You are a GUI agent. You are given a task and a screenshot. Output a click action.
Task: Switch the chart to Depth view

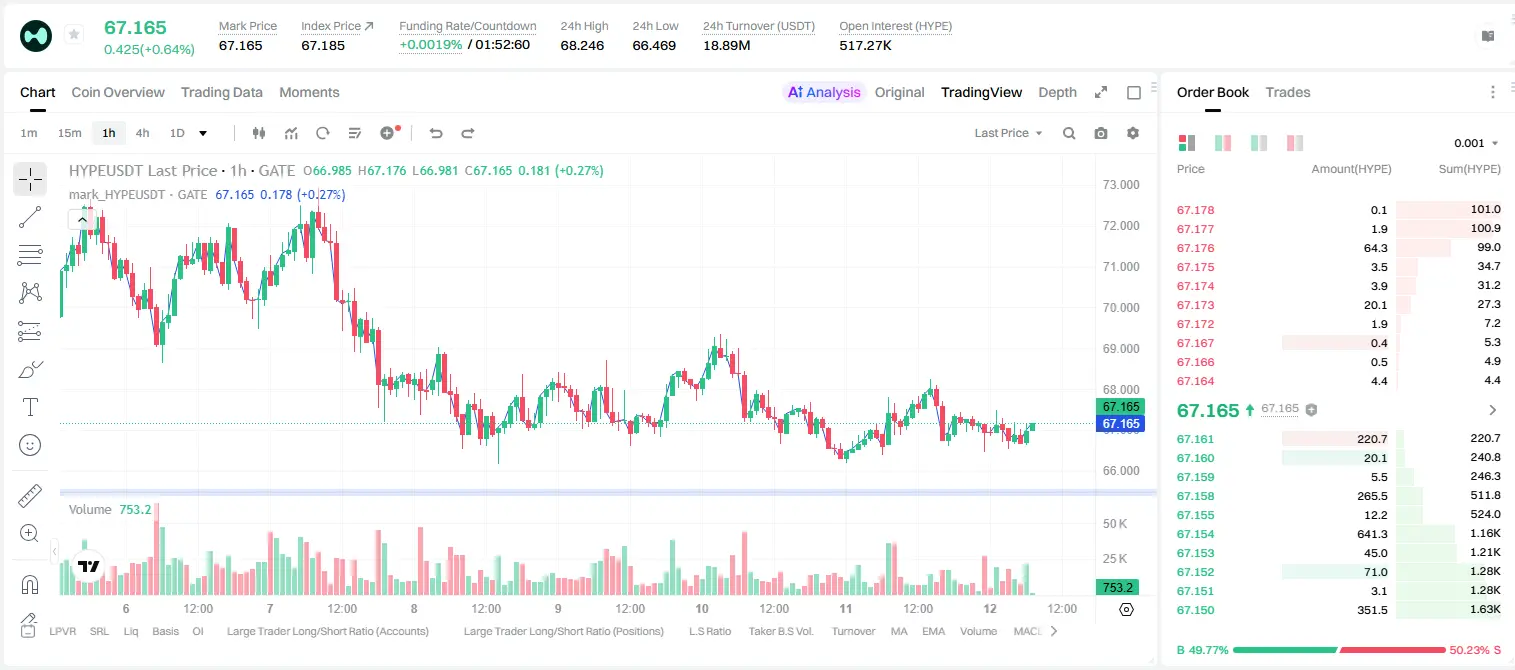pos(1057,92)
